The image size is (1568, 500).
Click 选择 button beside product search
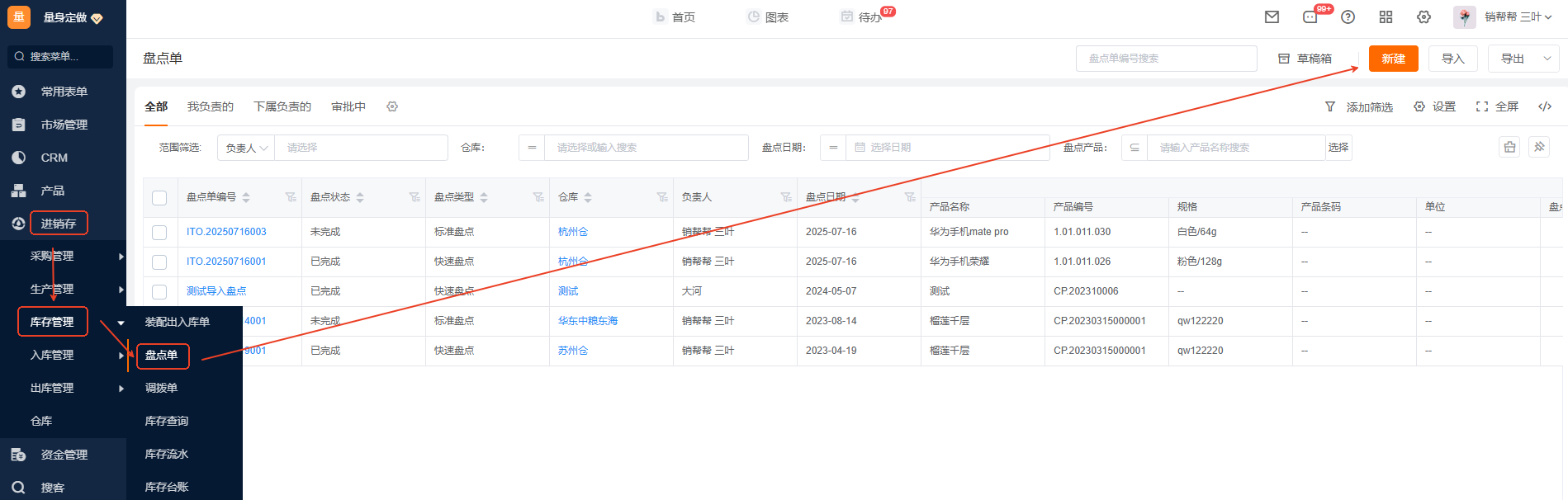pos(1338,148)
